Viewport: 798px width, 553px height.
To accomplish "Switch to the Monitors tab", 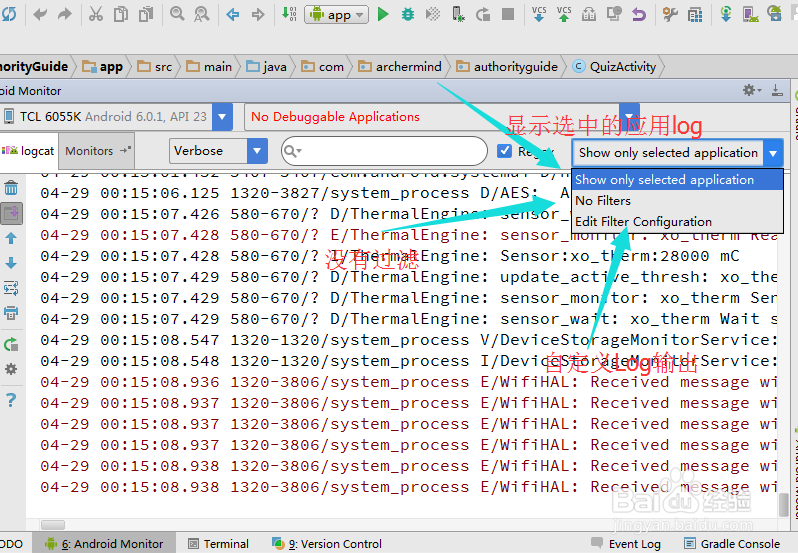I will (x=97, y=151).
